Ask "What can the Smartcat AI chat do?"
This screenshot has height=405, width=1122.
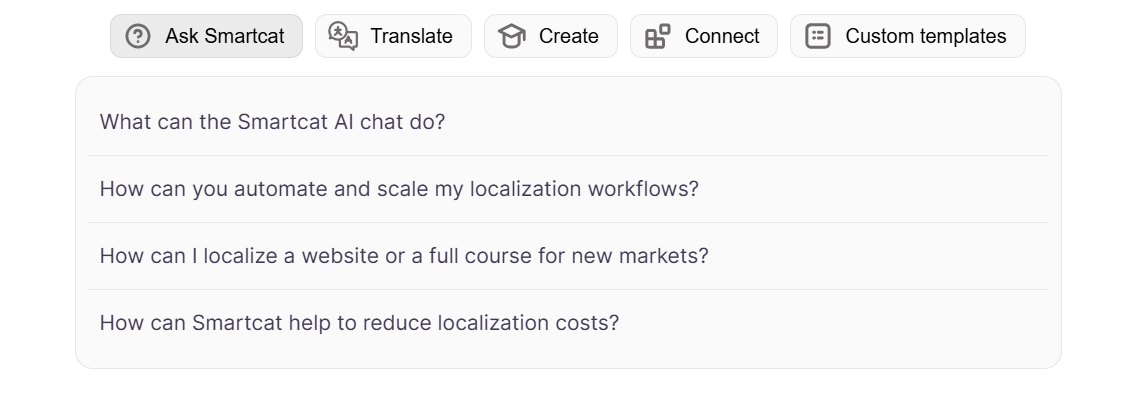pos(568,122)
